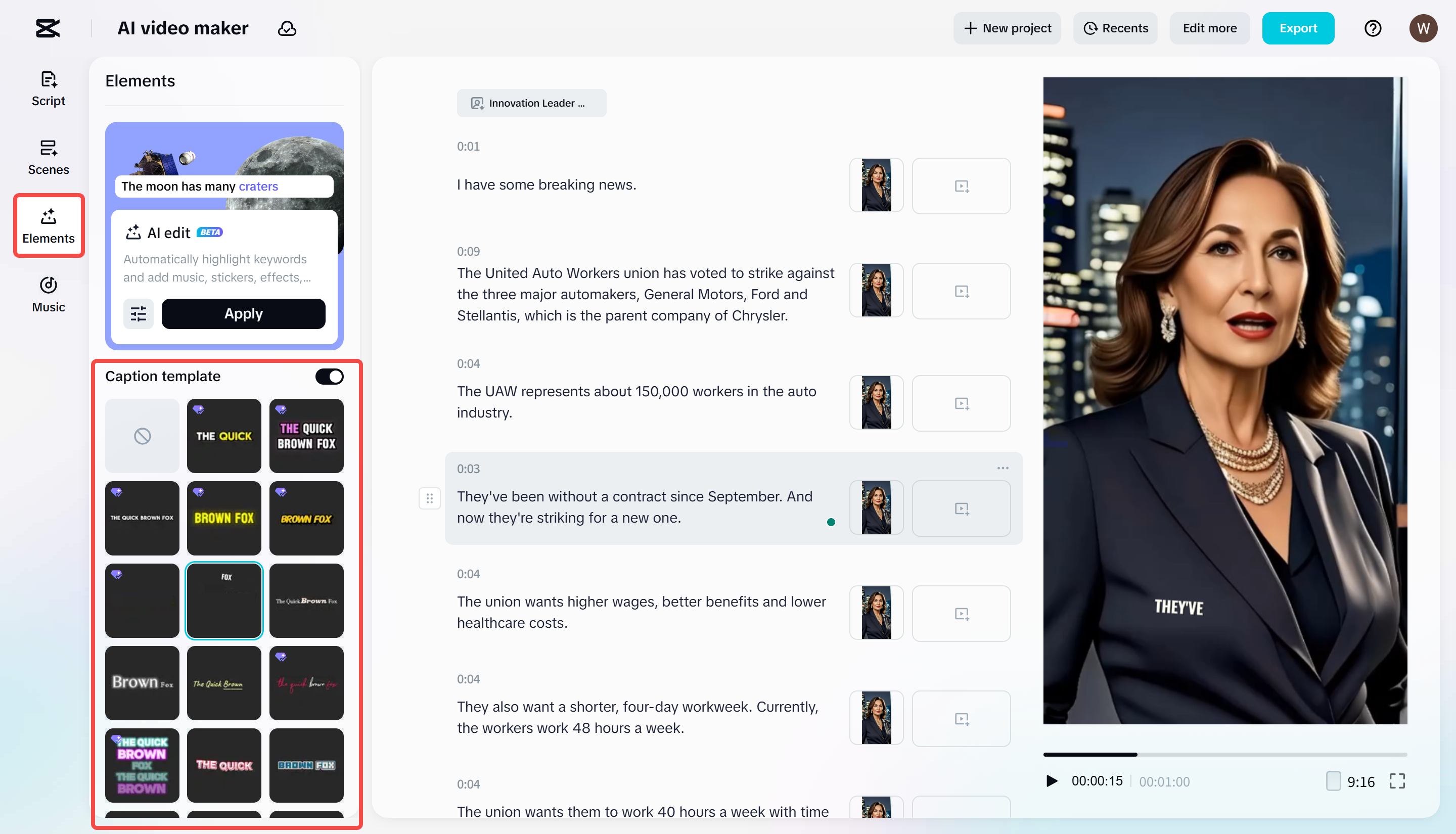The image size is (1456, 834).
Task: Select the no-caption template option
Action: (142, 436)
